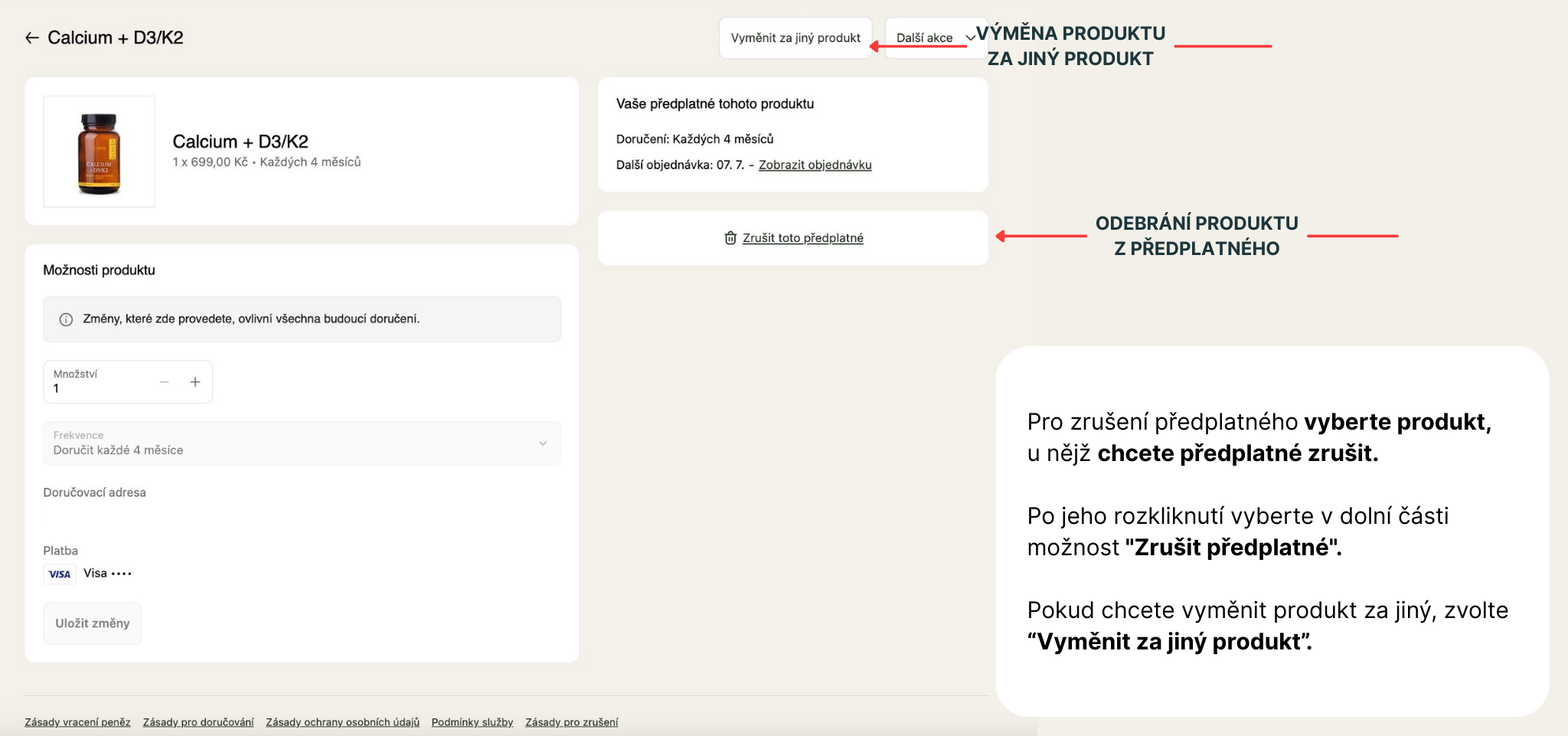Click the Množství quantity field
This screenshot has width=1568, height=736.
100,382
